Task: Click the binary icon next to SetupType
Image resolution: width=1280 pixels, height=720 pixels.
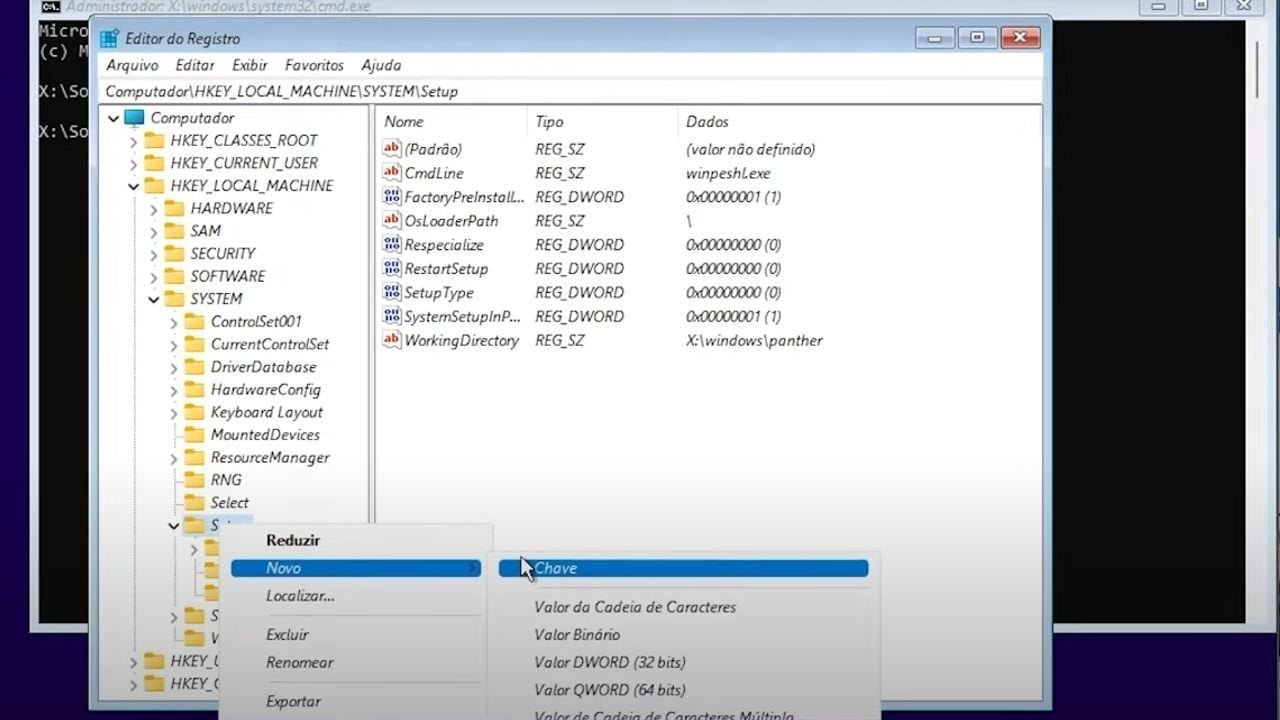Action: click(391, 292)
